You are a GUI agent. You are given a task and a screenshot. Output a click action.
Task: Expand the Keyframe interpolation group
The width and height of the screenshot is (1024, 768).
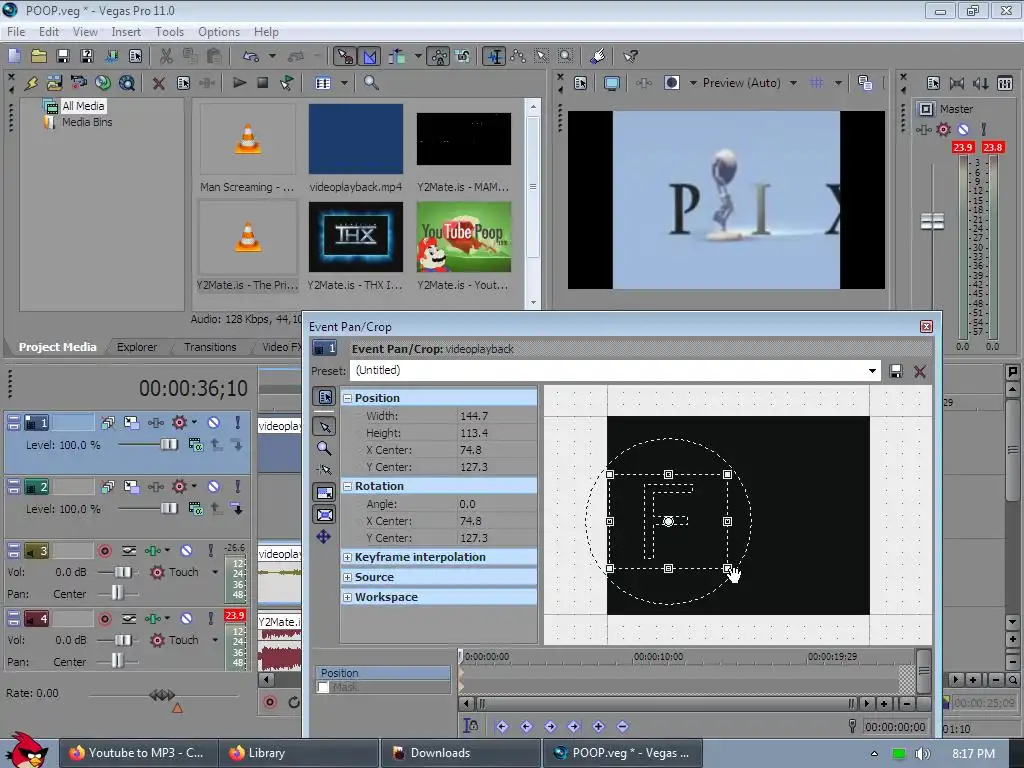(x=347, y=558)
